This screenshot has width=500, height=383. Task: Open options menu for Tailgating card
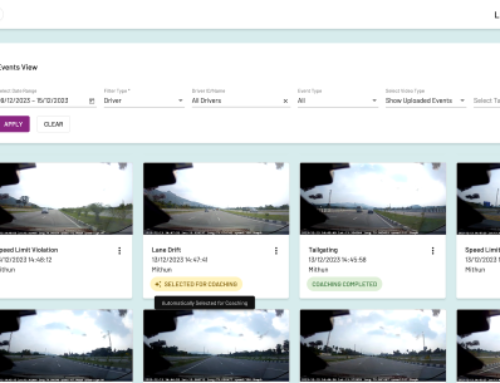tap(433, 251)
